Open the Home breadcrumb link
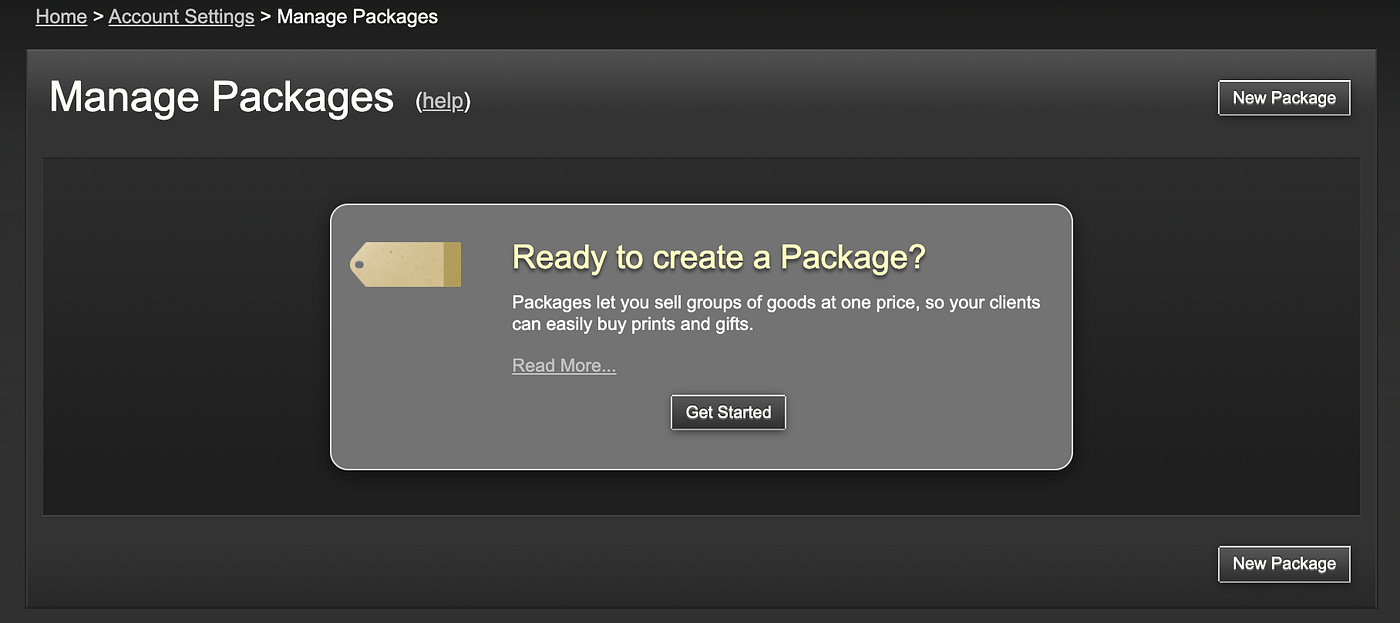The image size is (1400, 623). click(x=61, y=17)
